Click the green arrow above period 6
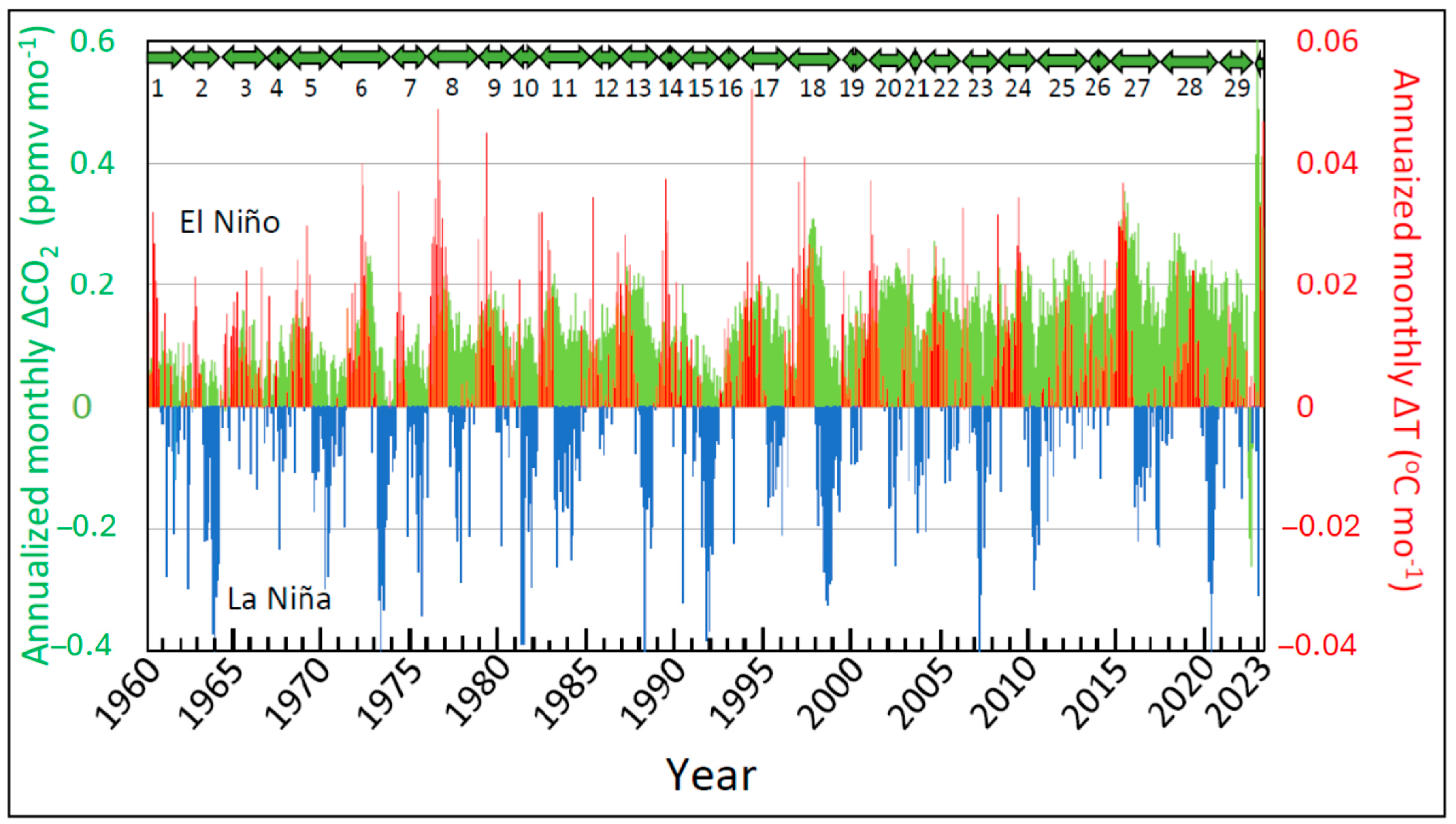 (360, 57)
